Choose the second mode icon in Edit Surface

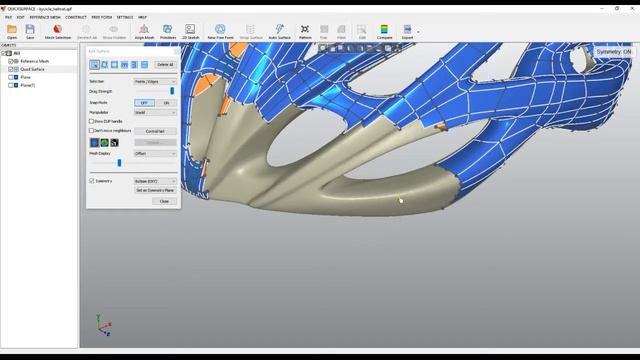pyautogui.click(x=104, y=64)
